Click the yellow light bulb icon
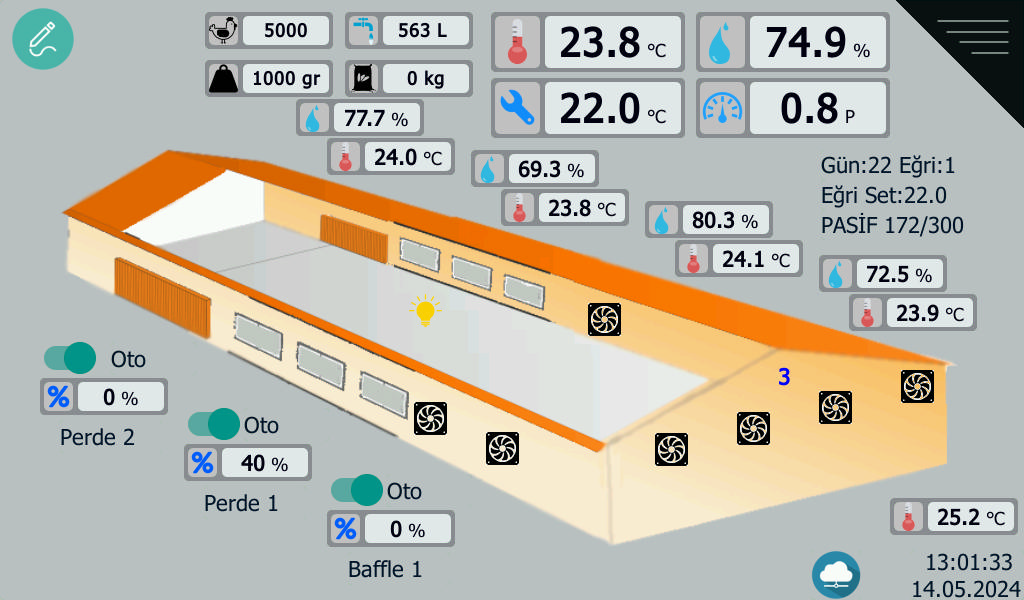 (425, 311)
